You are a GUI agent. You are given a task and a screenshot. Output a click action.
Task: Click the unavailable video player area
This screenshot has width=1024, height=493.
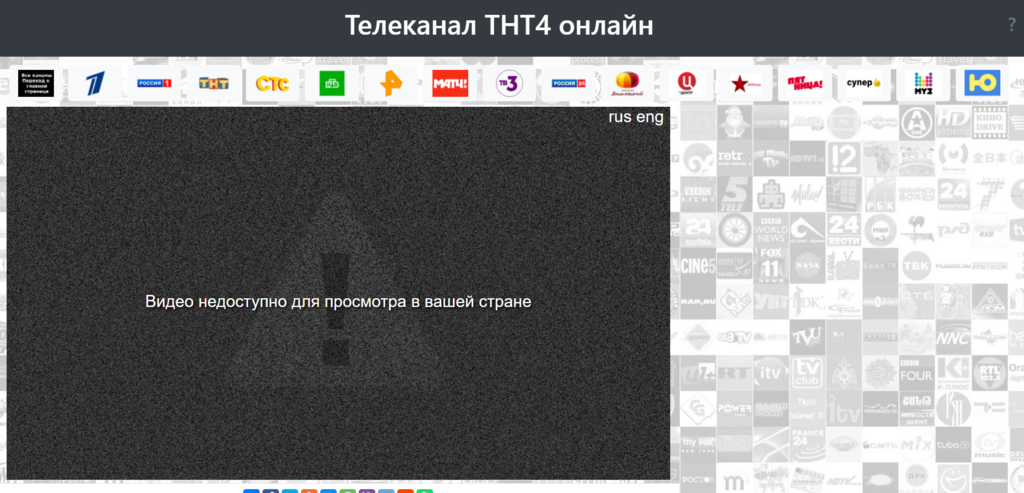click(338, 293)
